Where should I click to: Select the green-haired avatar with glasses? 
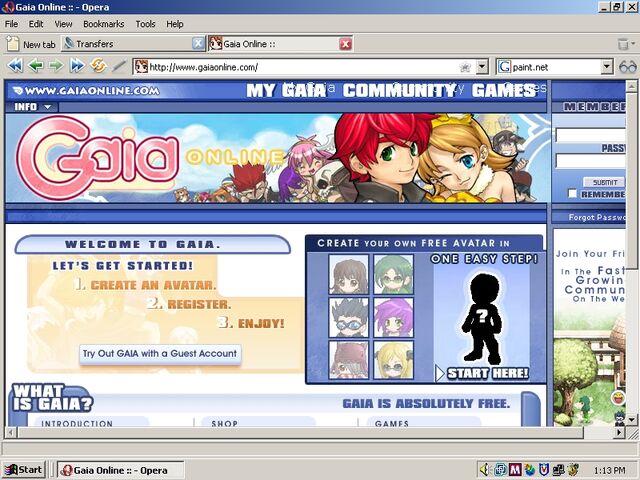[393, 274]
